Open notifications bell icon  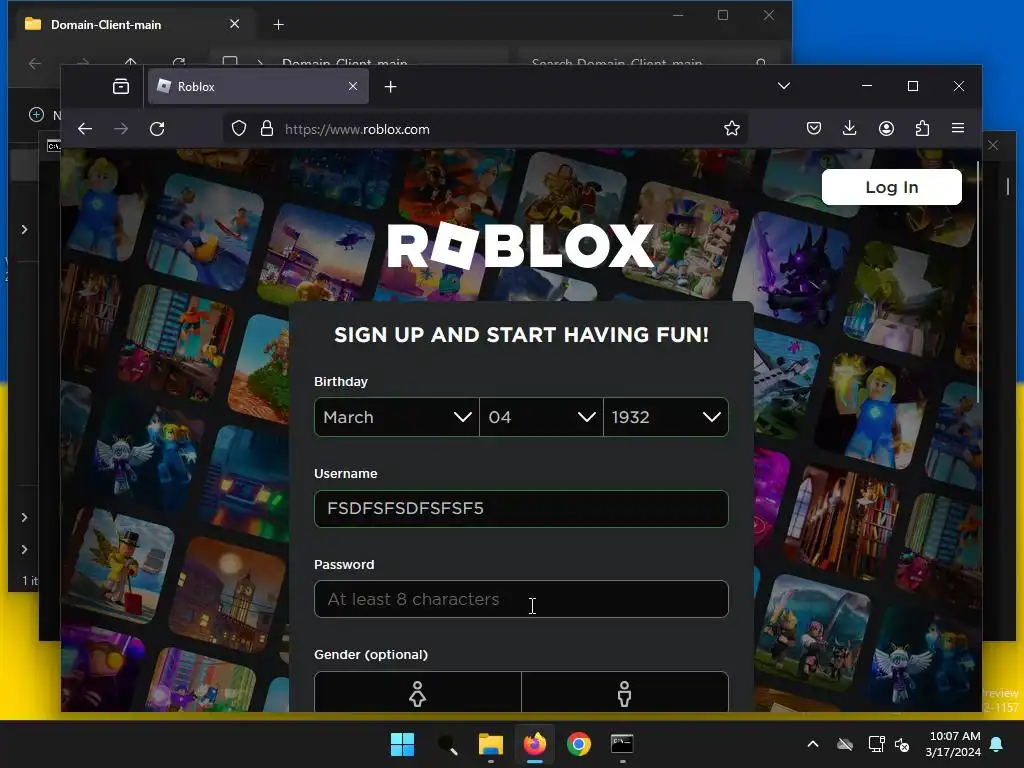997,744
